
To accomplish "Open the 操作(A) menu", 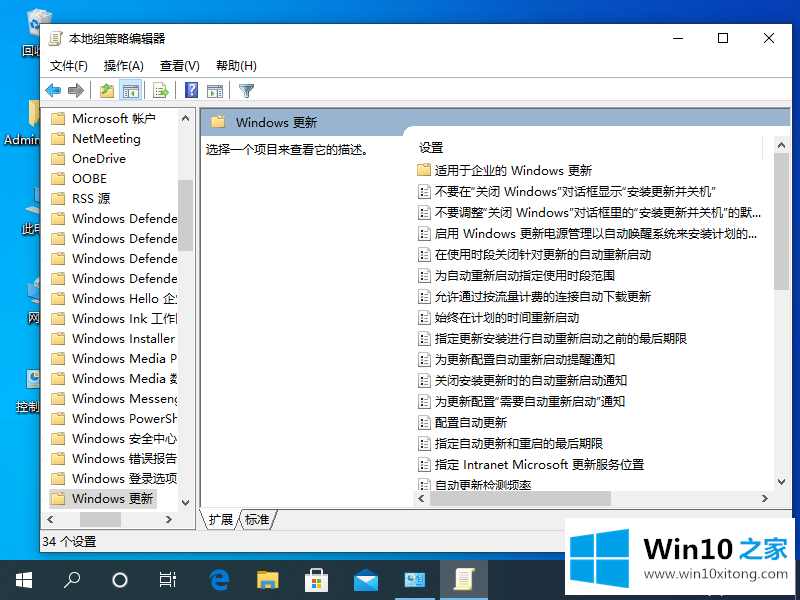I will point(124,65).
